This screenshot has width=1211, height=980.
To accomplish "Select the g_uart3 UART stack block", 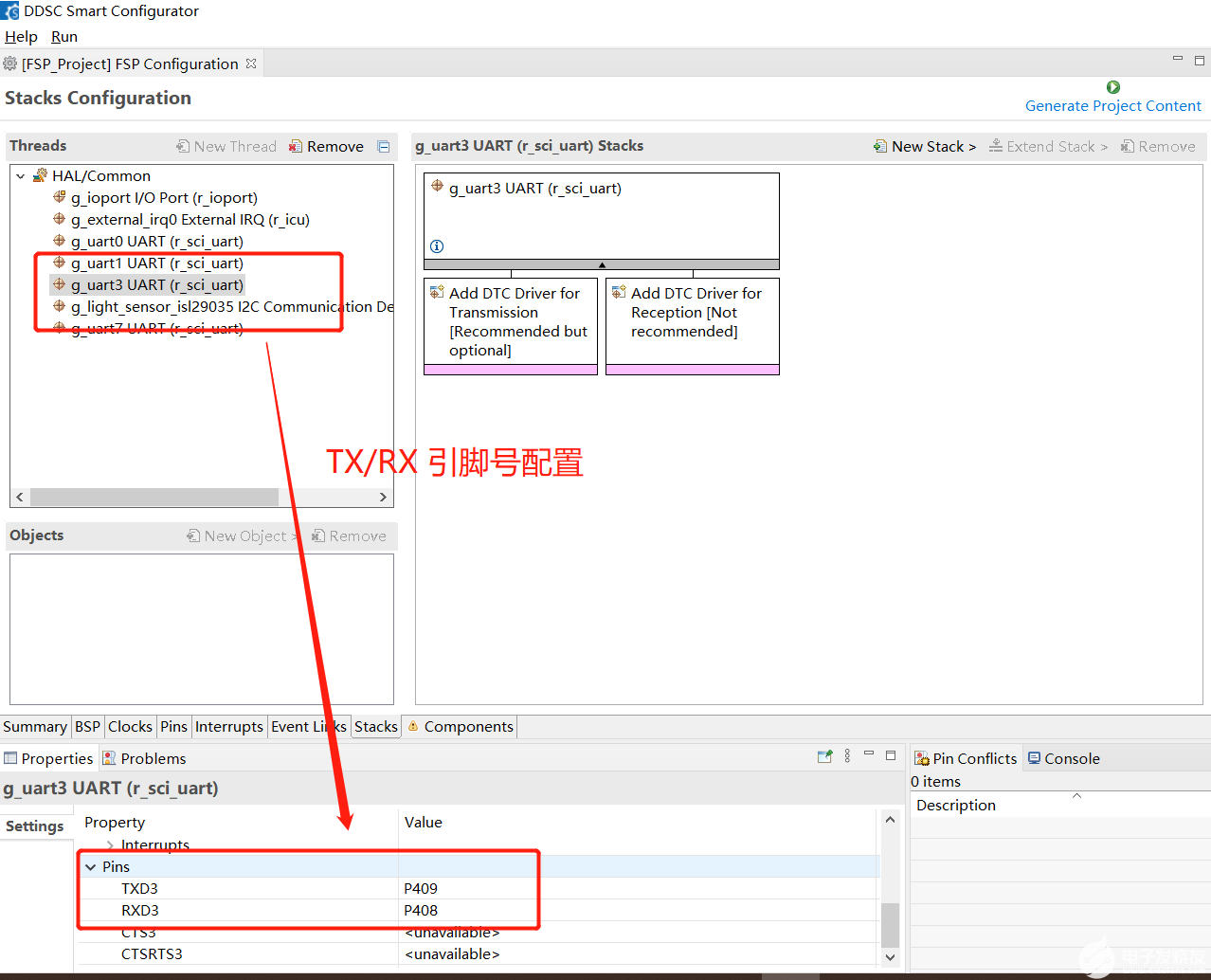I will pos(601,216).
